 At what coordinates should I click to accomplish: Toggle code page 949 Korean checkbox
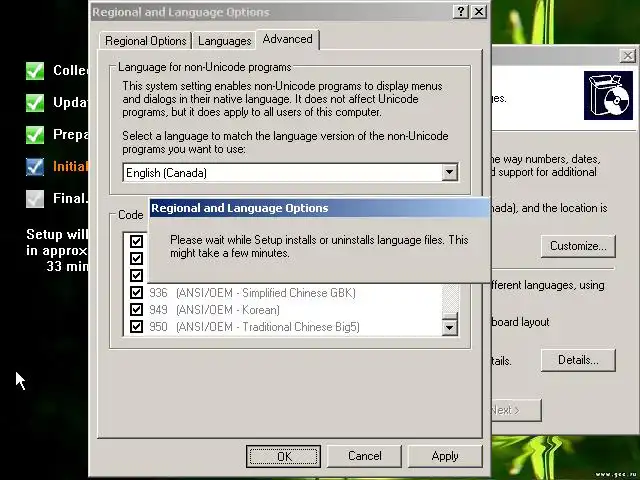point(136,309)
